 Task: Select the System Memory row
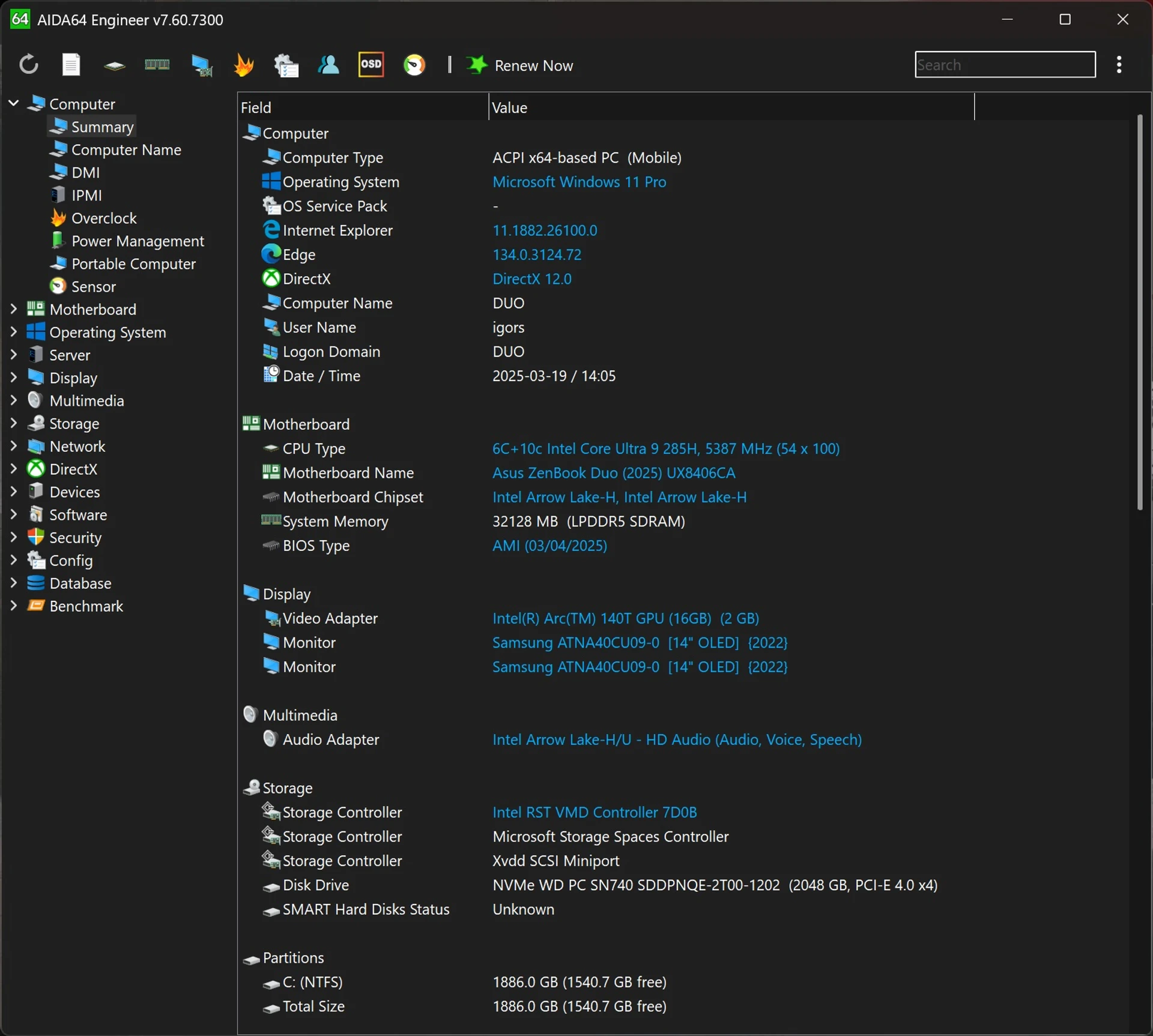coord(685,521)
